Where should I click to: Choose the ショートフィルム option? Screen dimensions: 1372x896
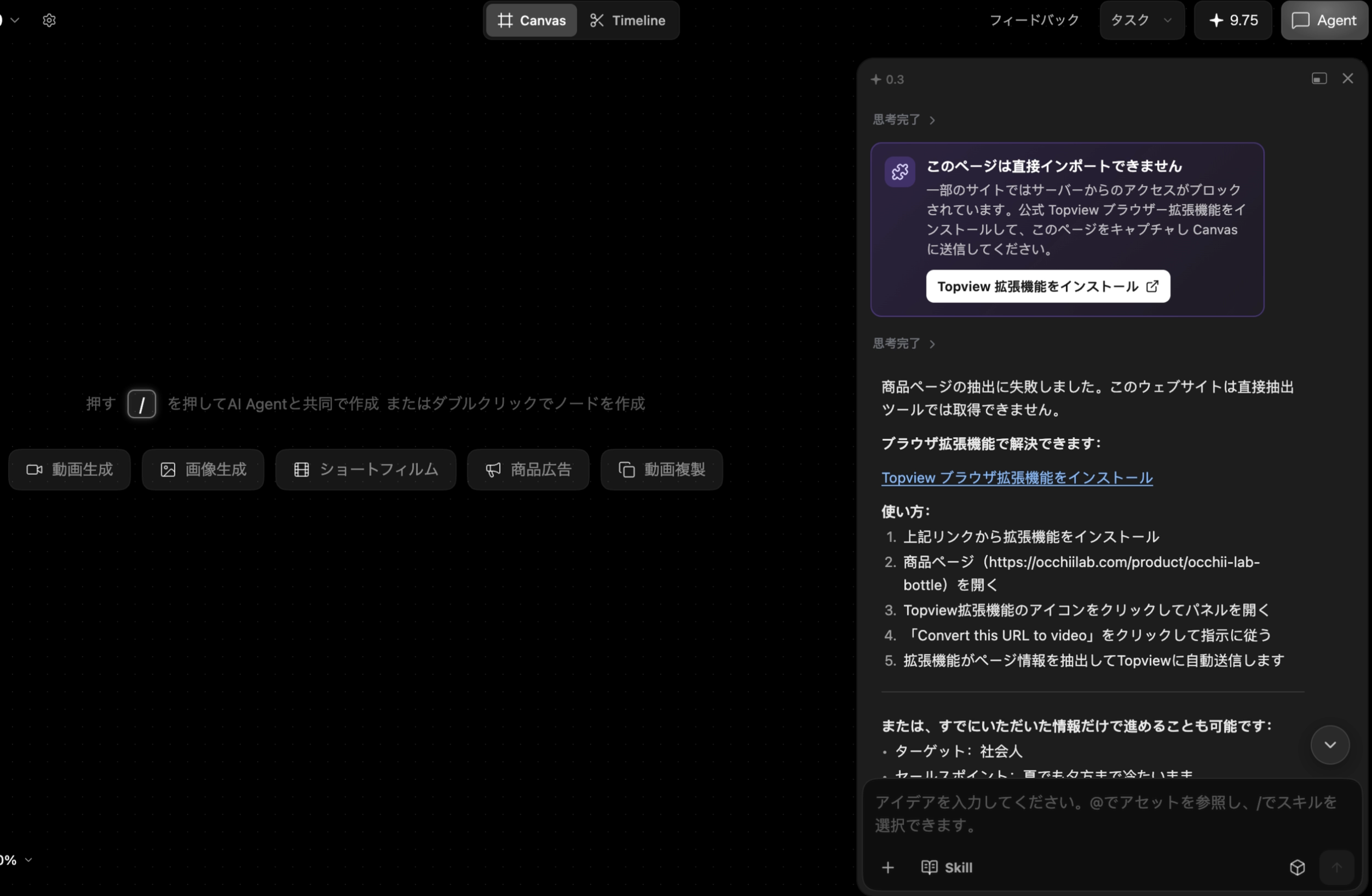pos(366,470)
